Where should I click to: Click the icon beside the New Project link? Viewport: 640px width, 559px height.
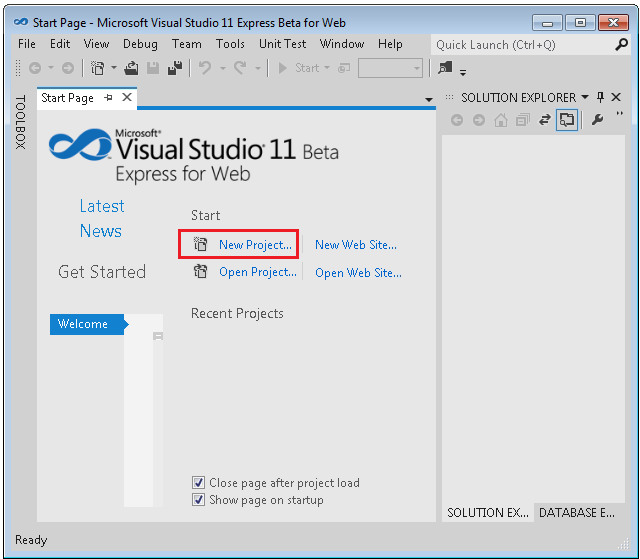(x=200, y=244)
